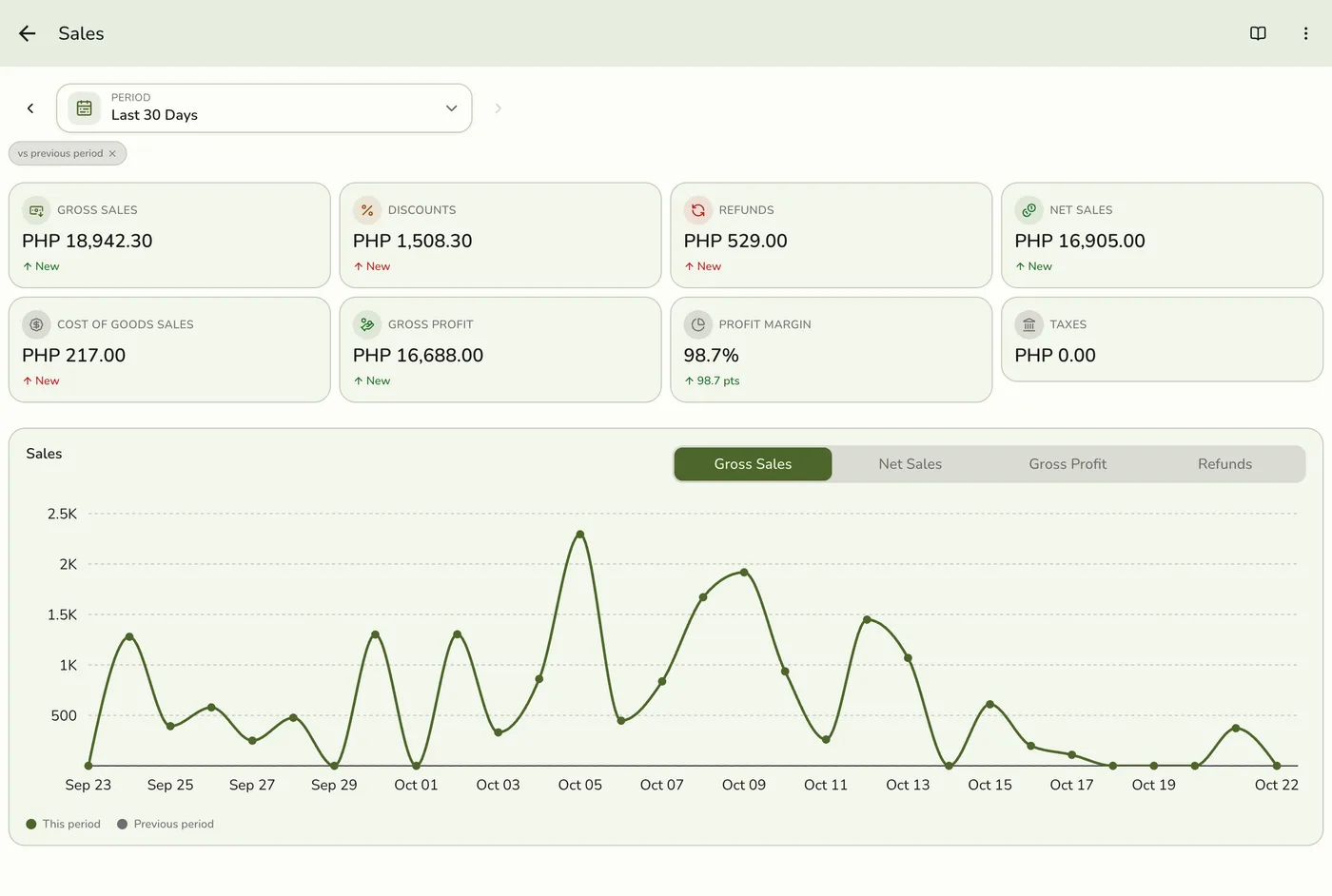Click the 'PHP 217.00' cost value
Screen dimensions: 1332x896
pos(74,356)
